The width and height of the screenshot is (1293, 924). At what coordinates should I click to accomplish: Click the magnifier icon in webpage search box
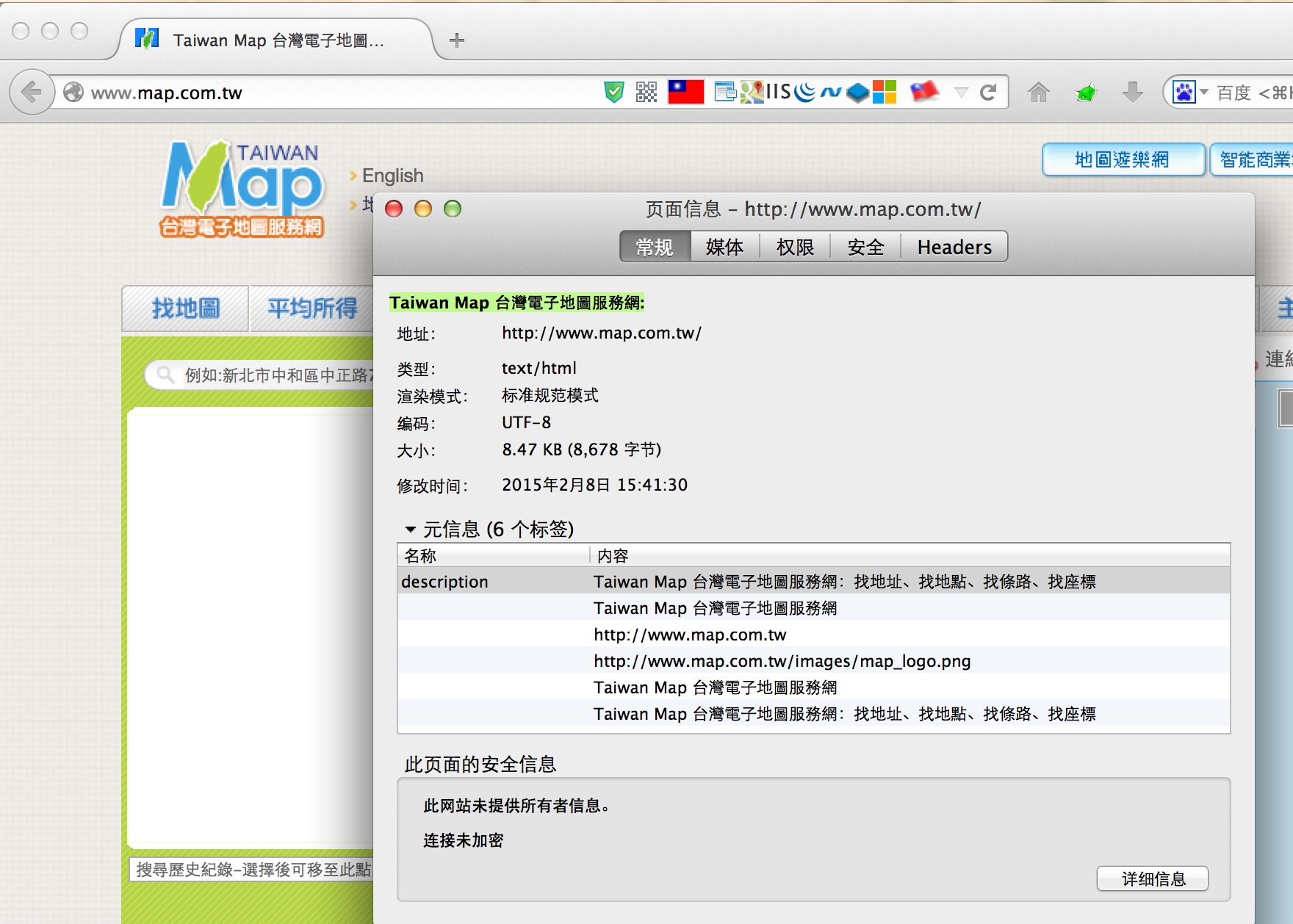pyautogui.click(x=166, y=375)
